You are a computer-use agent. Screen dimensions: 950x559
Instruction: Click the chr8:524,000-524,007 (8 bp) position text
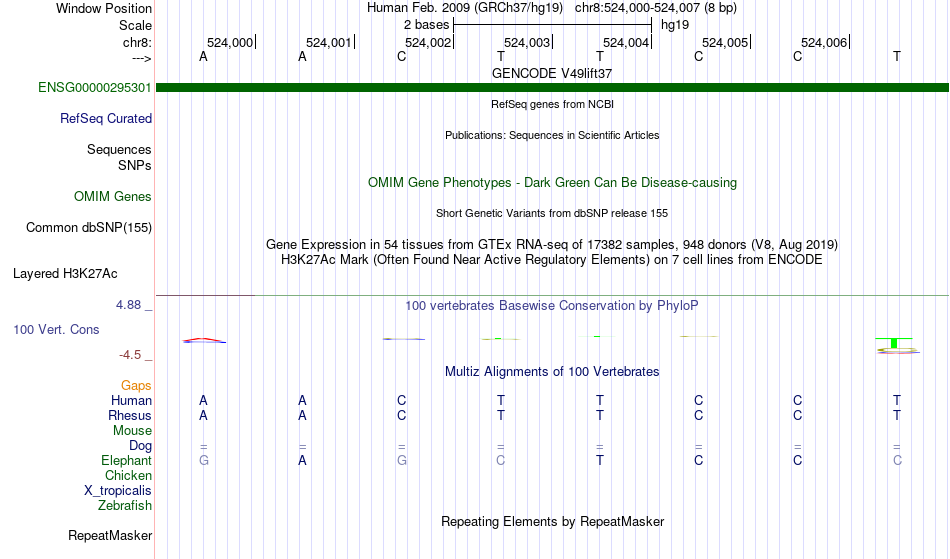coord(656,8)
